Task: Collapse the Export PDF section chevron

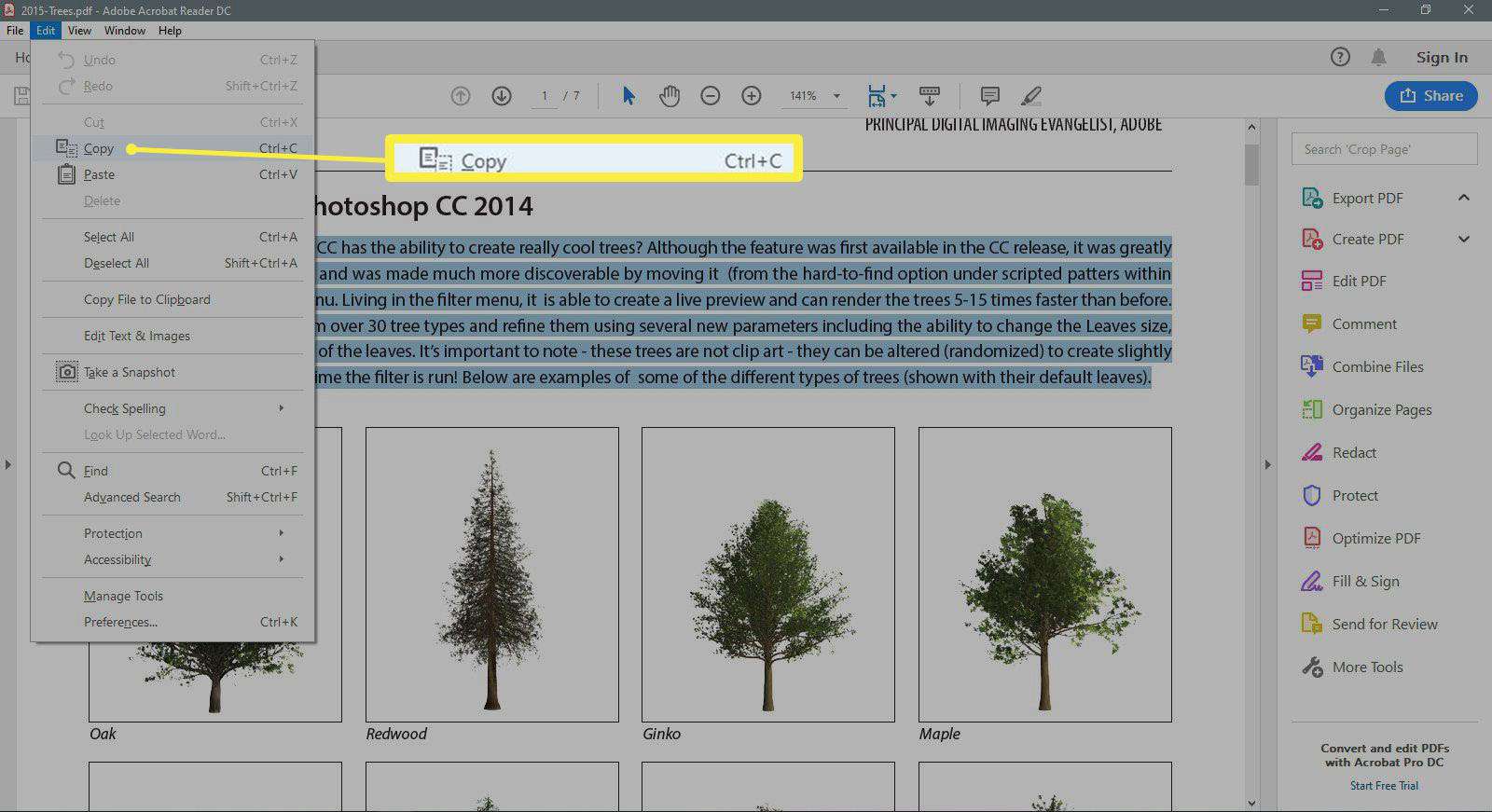Action: (1464, 198)
